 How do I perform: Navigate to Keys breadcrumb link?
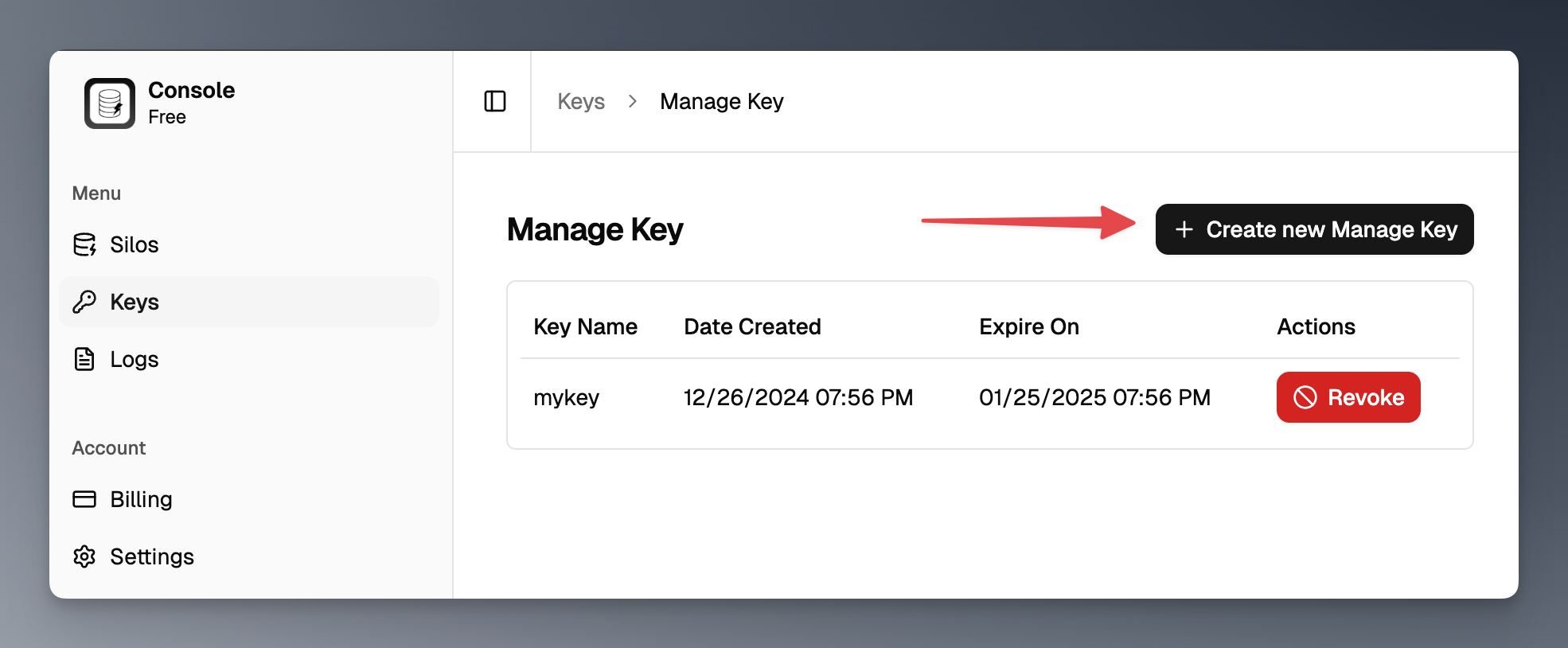pos(581,101)
